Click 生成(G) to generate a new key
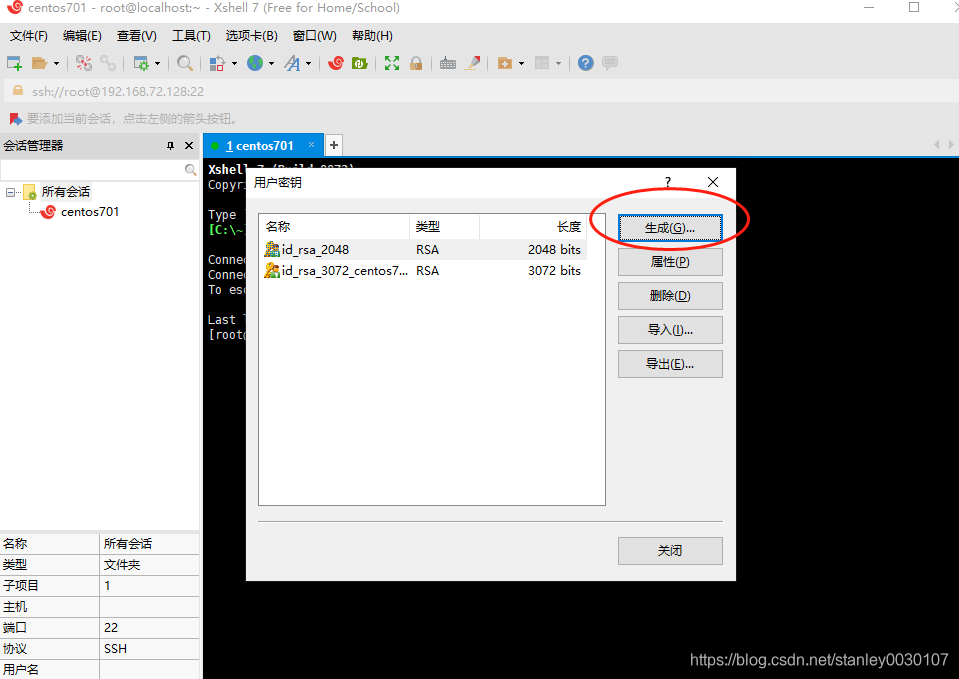Screen dimensions: 959x679 pos(669,227)
